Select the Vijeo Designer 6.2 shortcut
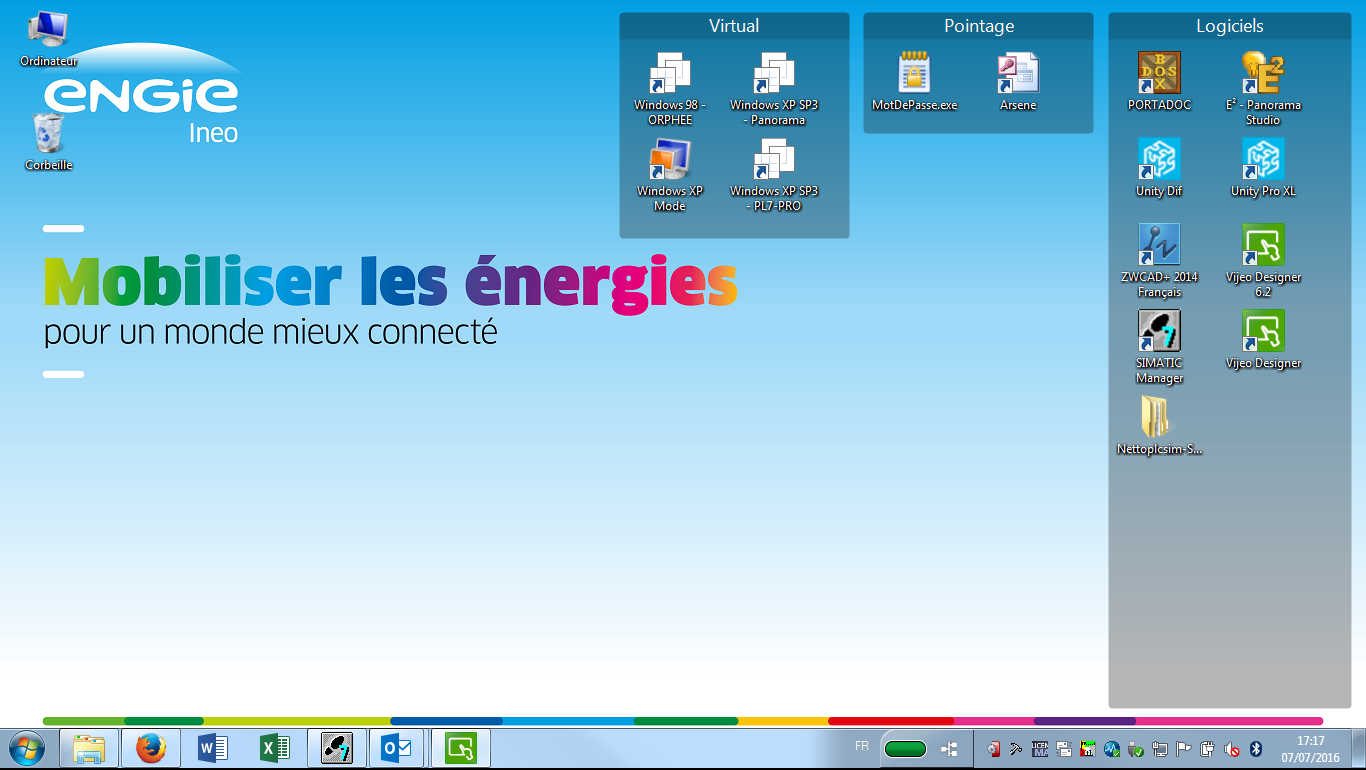This screenshot has width=1366, height=770. (1263, 247)
